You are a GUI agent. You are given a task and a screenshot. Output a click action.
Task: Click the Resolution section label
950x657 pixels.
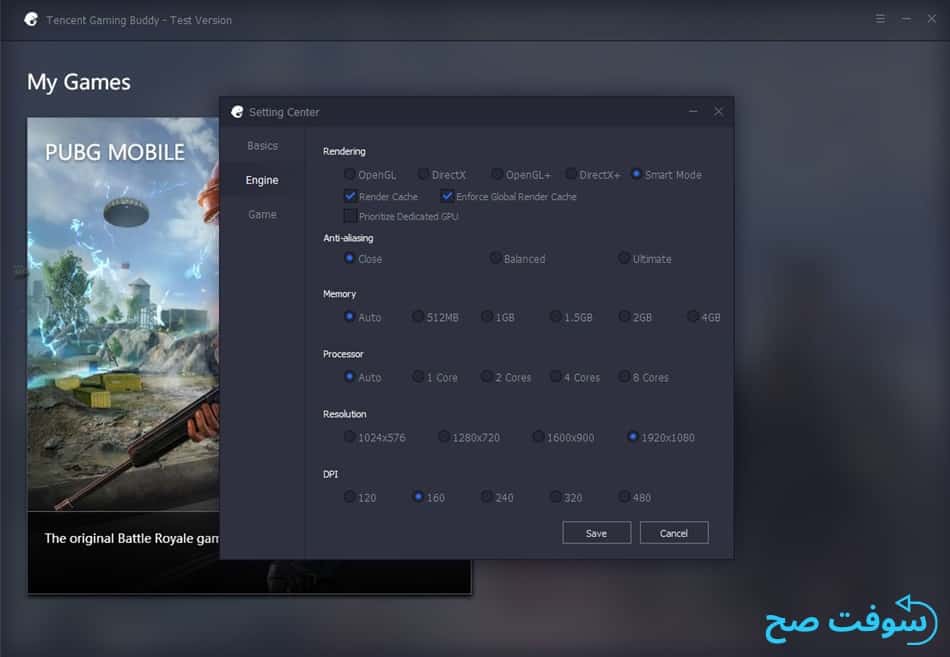tap(345, 414)
